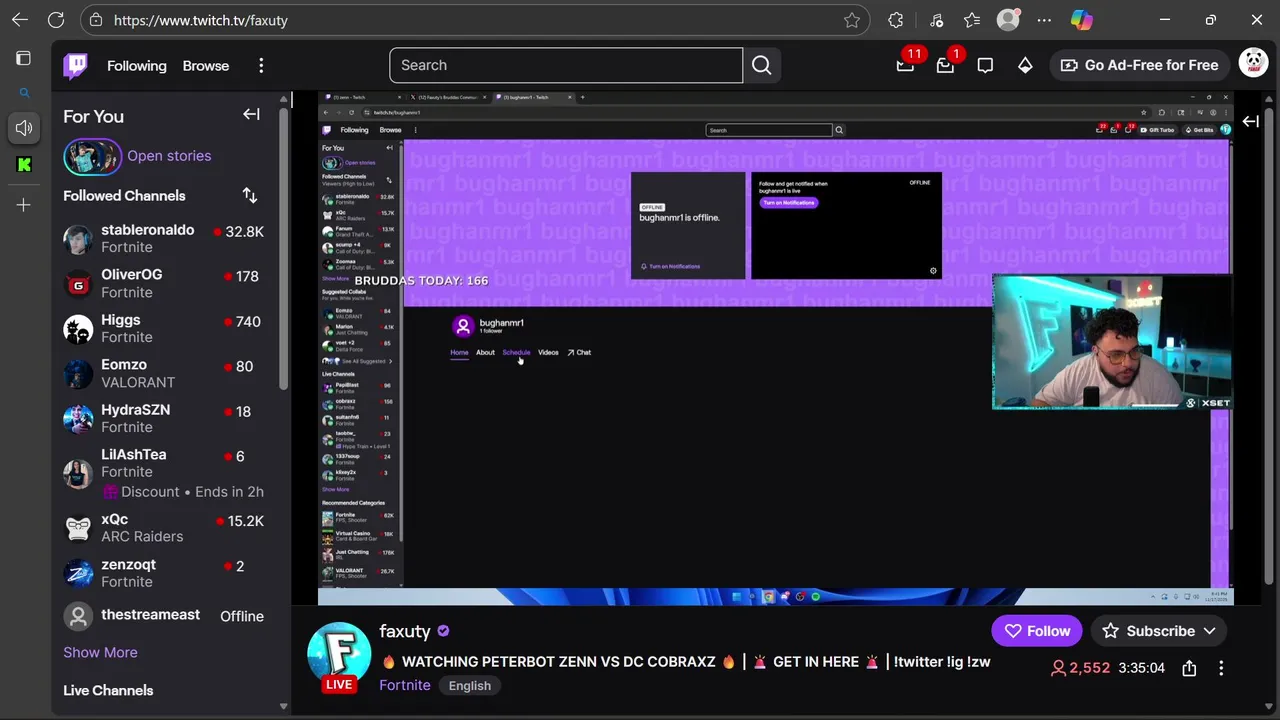1280x720 pixels.
Task: Open the Fortnite category link
Action: coord(405,685)
